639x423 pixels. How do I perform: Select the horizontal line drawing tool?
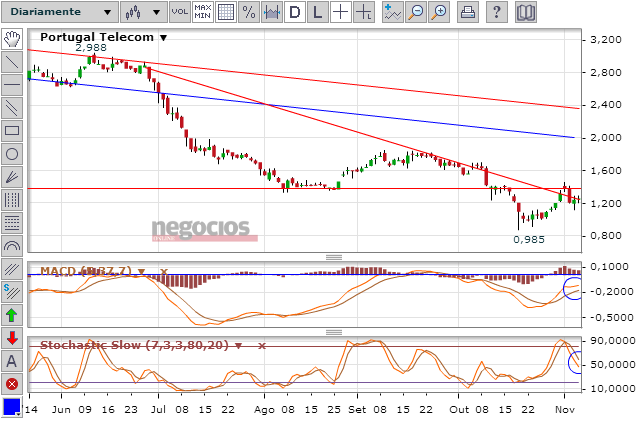click(x=12, y=85)
